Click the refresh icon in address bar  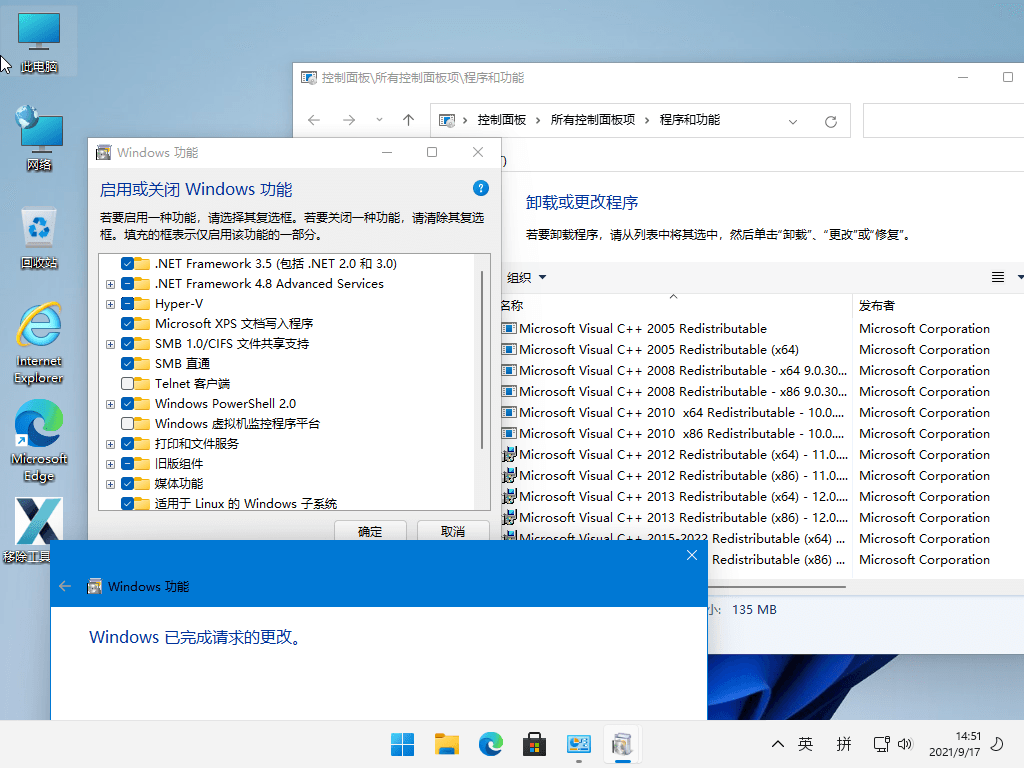[830, 121]
